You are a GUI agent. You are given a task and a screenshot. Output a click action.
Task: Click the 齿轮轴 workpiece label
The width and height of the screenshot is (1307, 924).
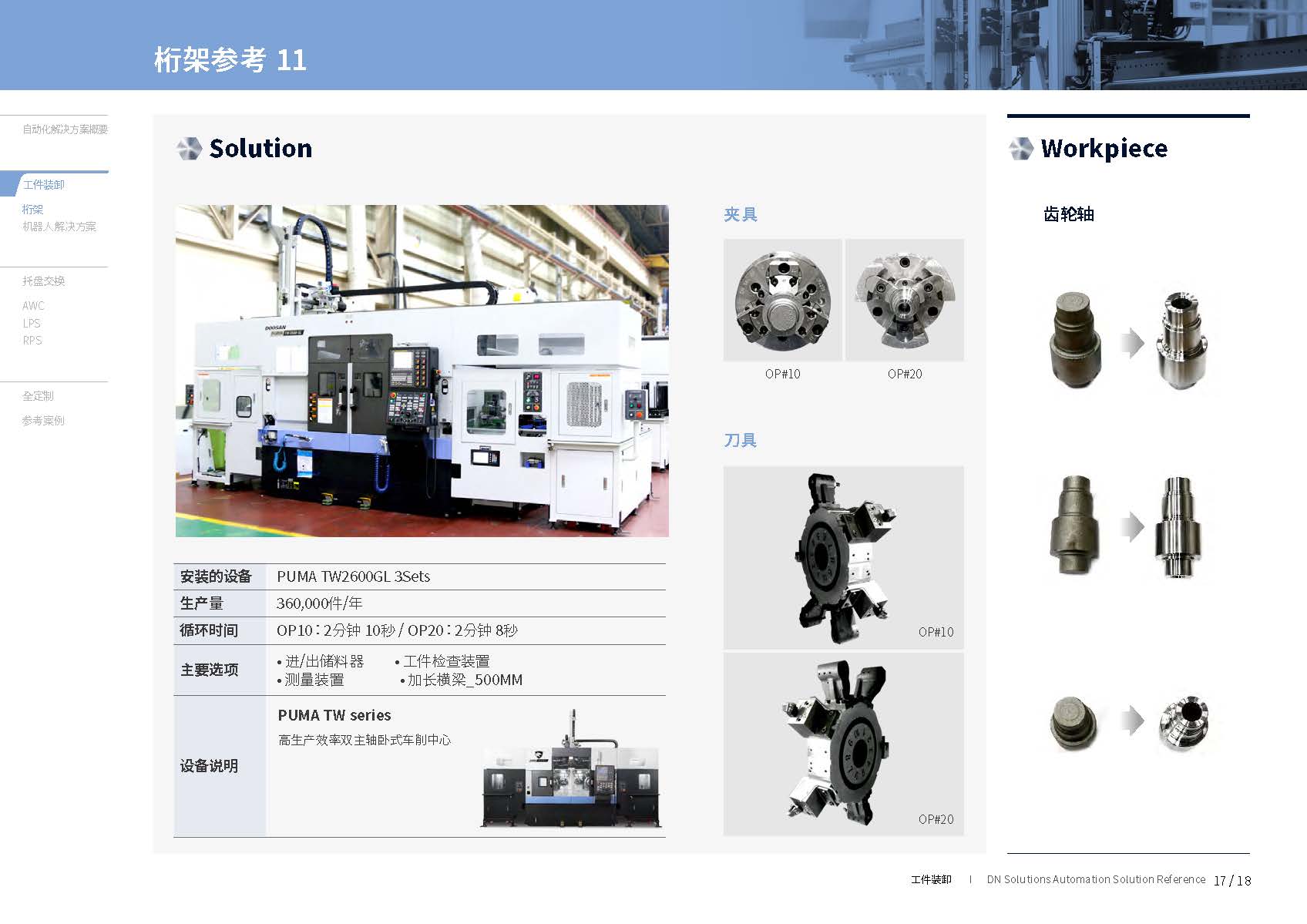1069,214
